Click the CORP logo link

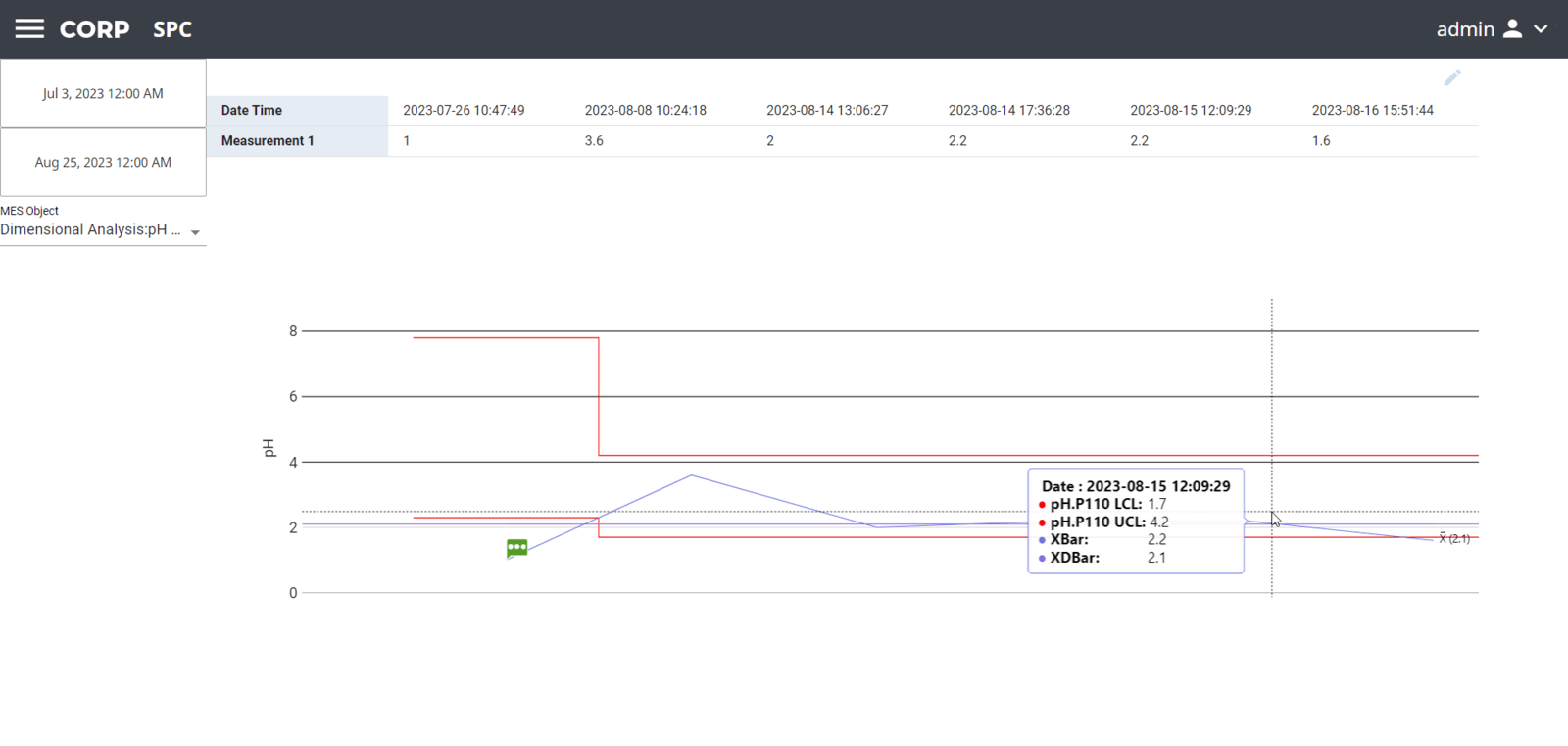point(94,29)
